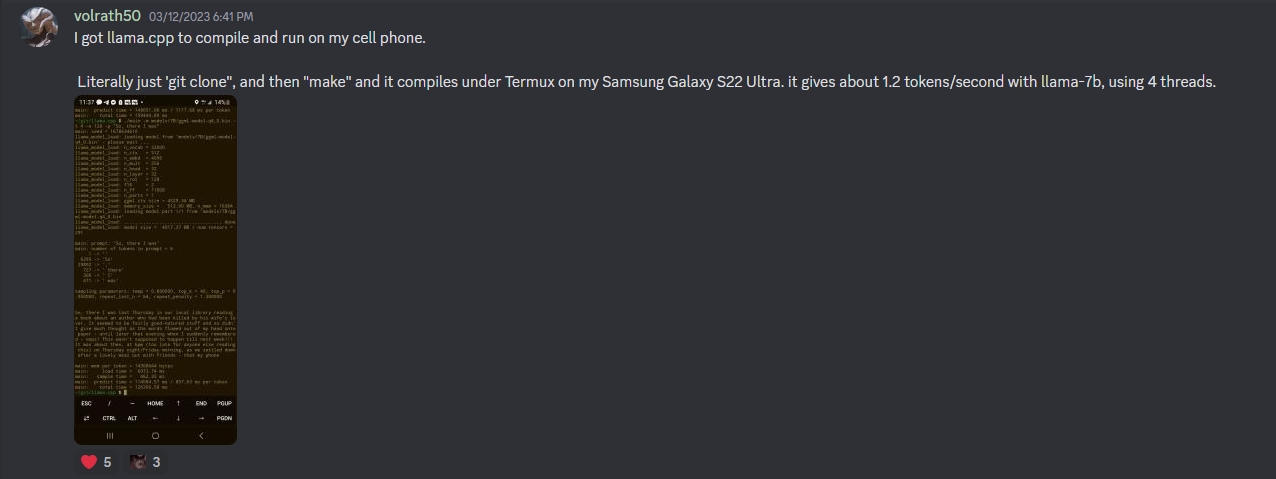Click the ESC key in the Termux screenshot
The image size is (1276, 479).
(86, 403)
